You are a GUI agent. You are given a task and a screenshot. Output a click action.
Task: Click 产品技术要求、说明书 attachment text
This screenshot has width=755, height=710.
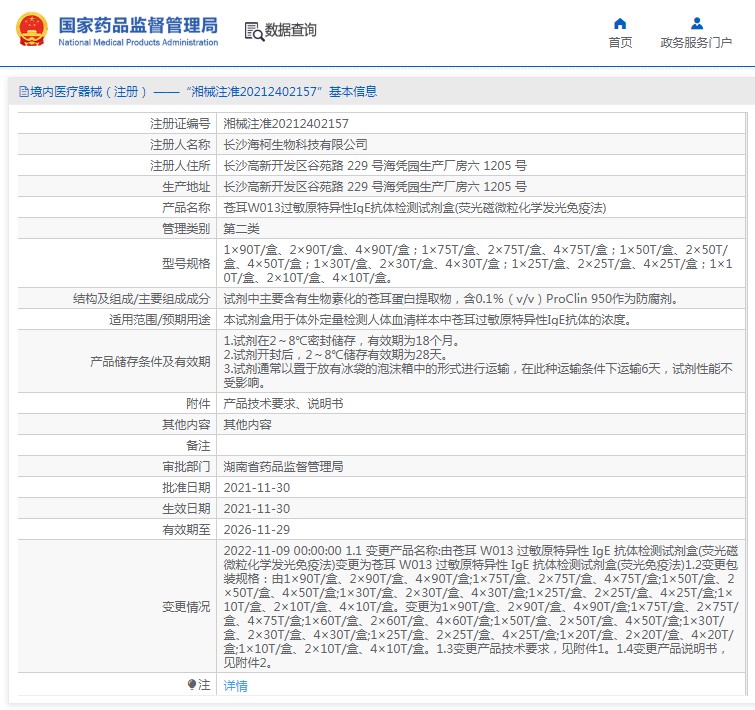pos(283,403)
